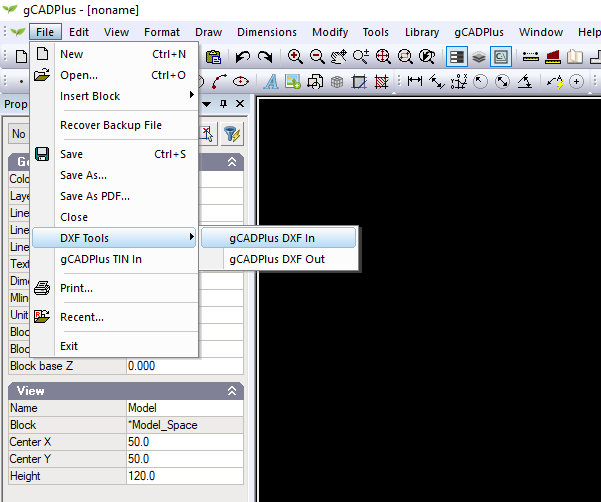Select the Angular Dimension tool

click(x=525, y=81)
